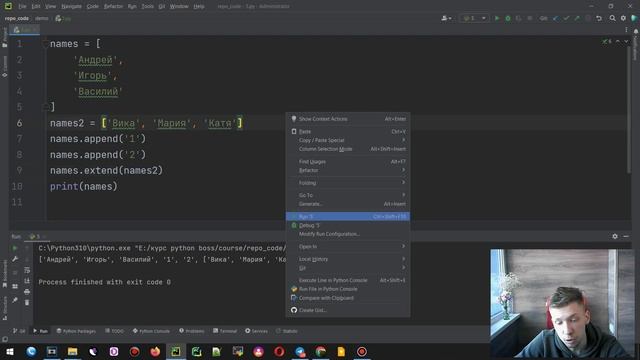This screenshot has width=640, height=360.
Task: Open the user account dropdown icon in the toolbar
Action: tap(446, 18)
